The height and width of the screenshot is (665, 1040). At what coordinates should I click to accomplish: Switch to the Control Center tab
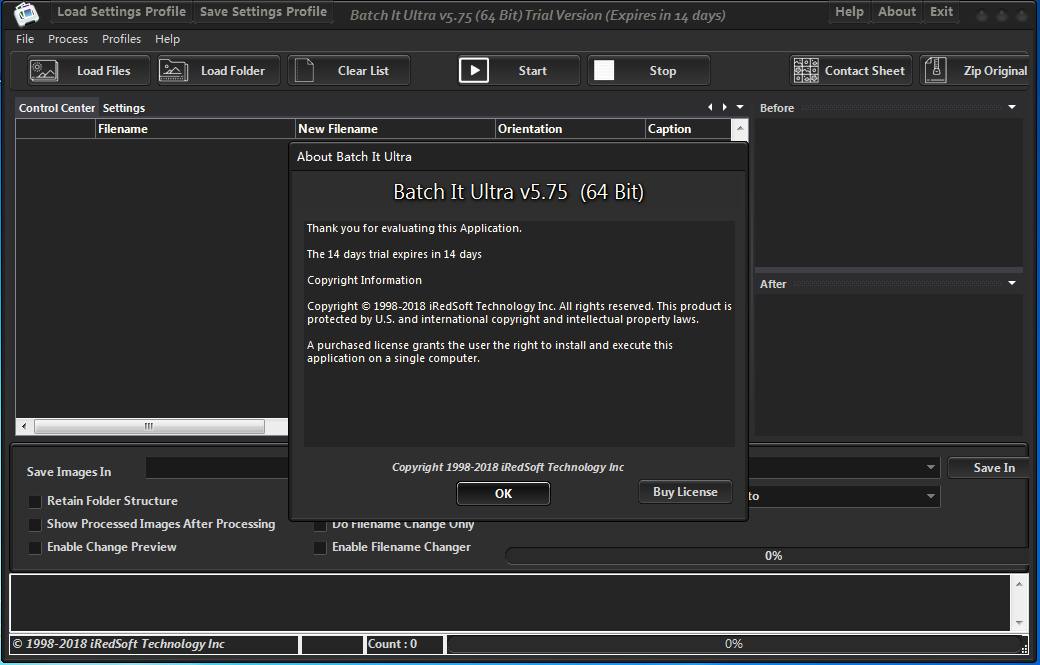(57, 108)
